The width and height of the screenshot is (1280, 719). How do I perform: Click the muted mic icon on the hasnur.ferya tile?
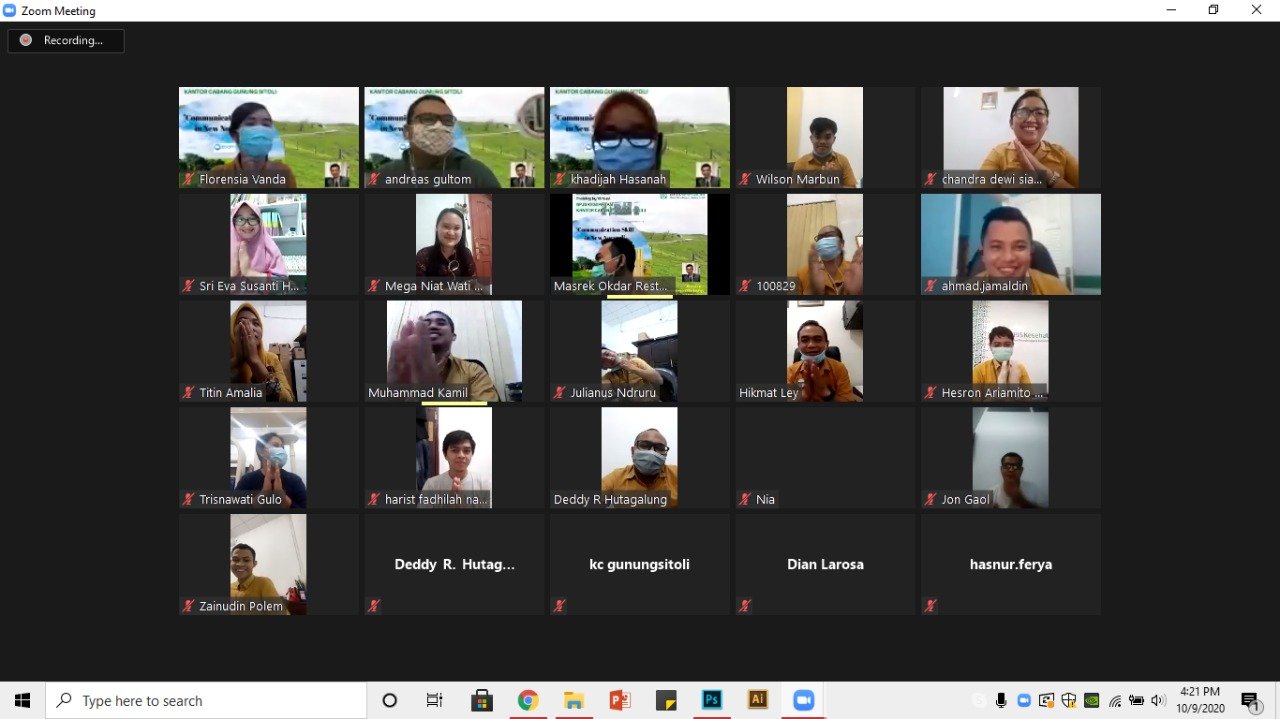pos(931,606)
